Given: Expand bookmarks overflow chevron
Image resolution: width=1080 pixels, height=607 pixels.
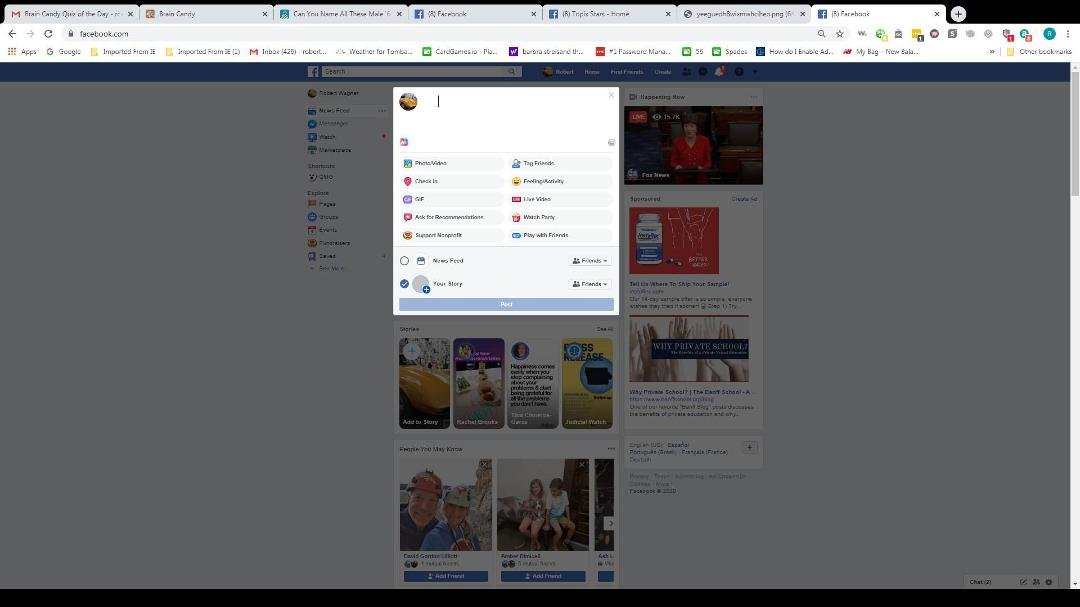Looking at the screenshot, I should (992, 52).
